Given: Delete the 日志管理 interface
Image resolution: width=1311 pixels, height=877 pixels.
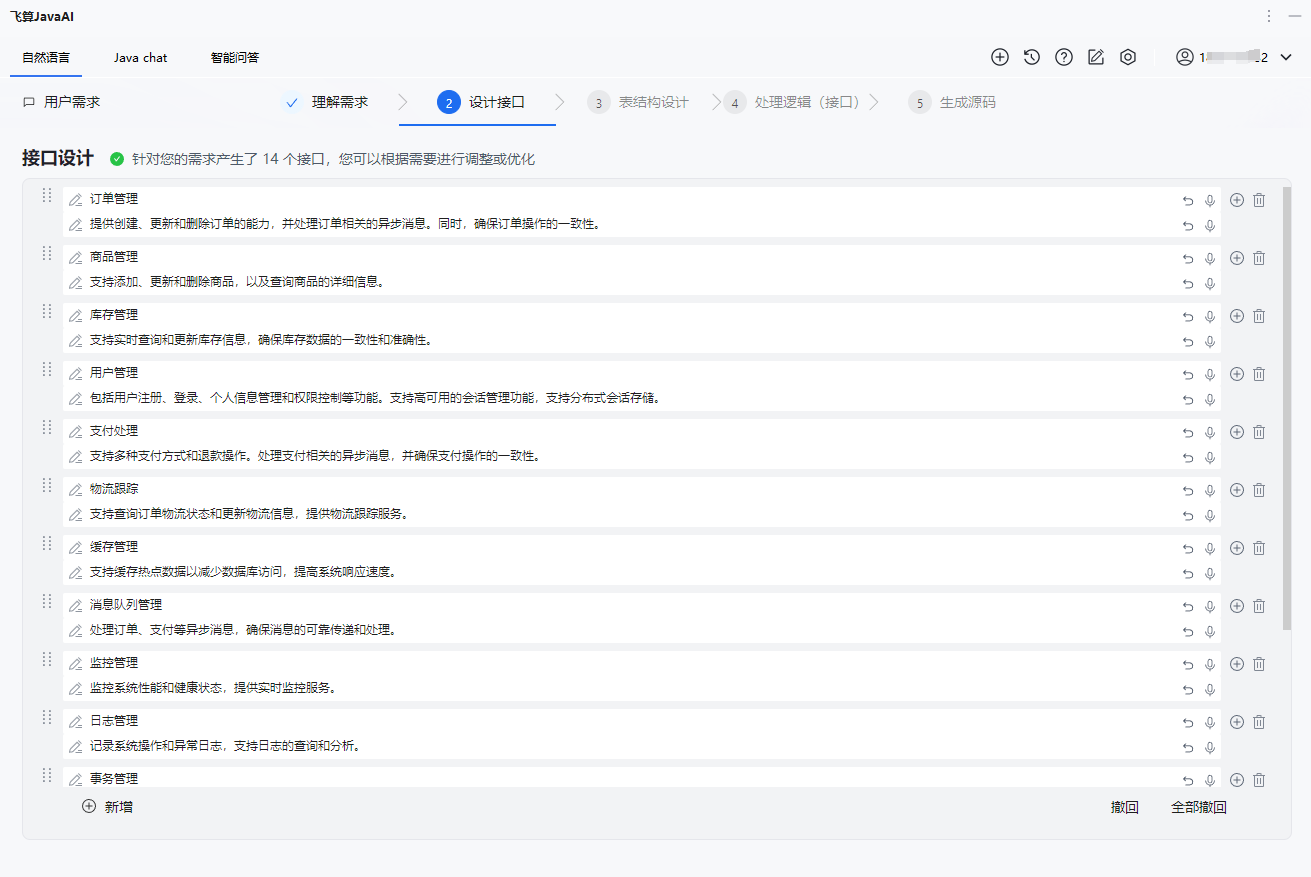Looking at the screenshot, I should [1259, 722].
